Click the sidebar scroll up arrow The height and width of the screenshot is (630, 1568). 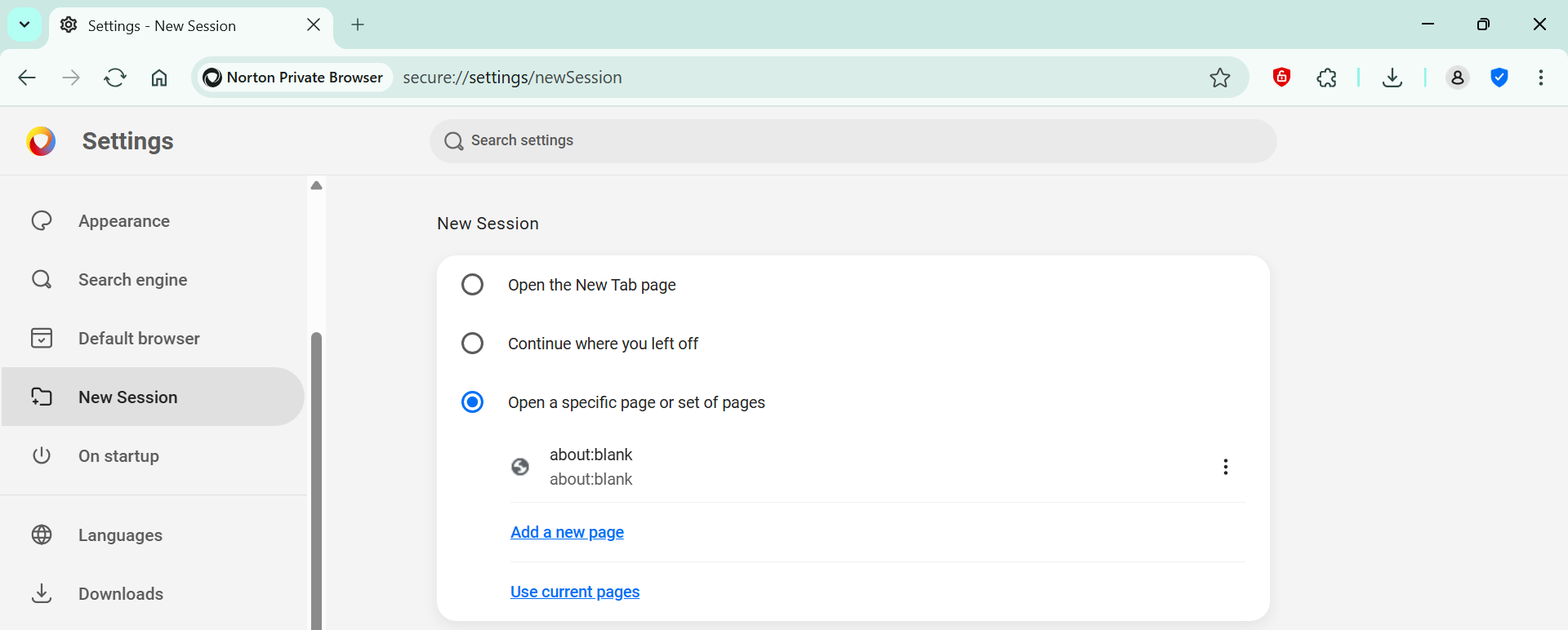[x=317, y=186]
